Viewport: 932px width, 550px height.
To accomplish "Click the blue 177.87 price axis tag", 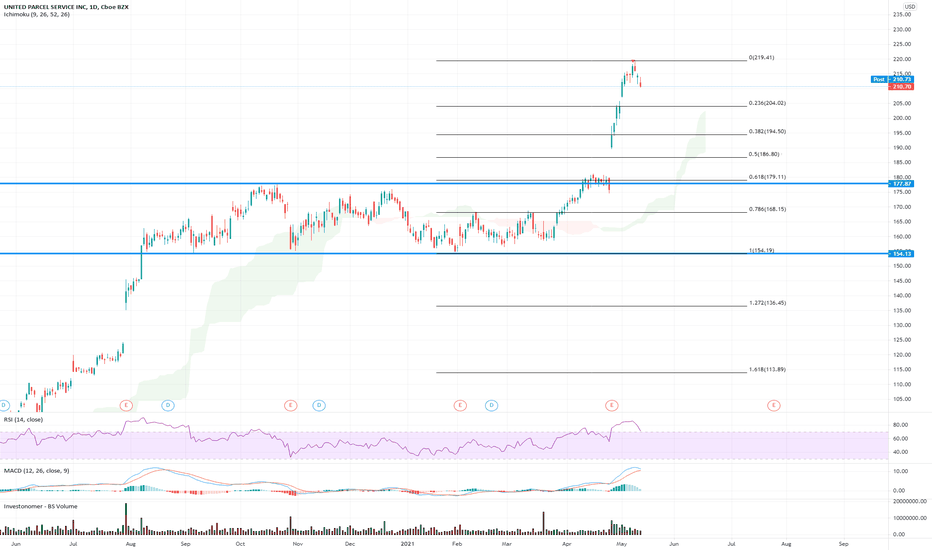I will 902,184.
